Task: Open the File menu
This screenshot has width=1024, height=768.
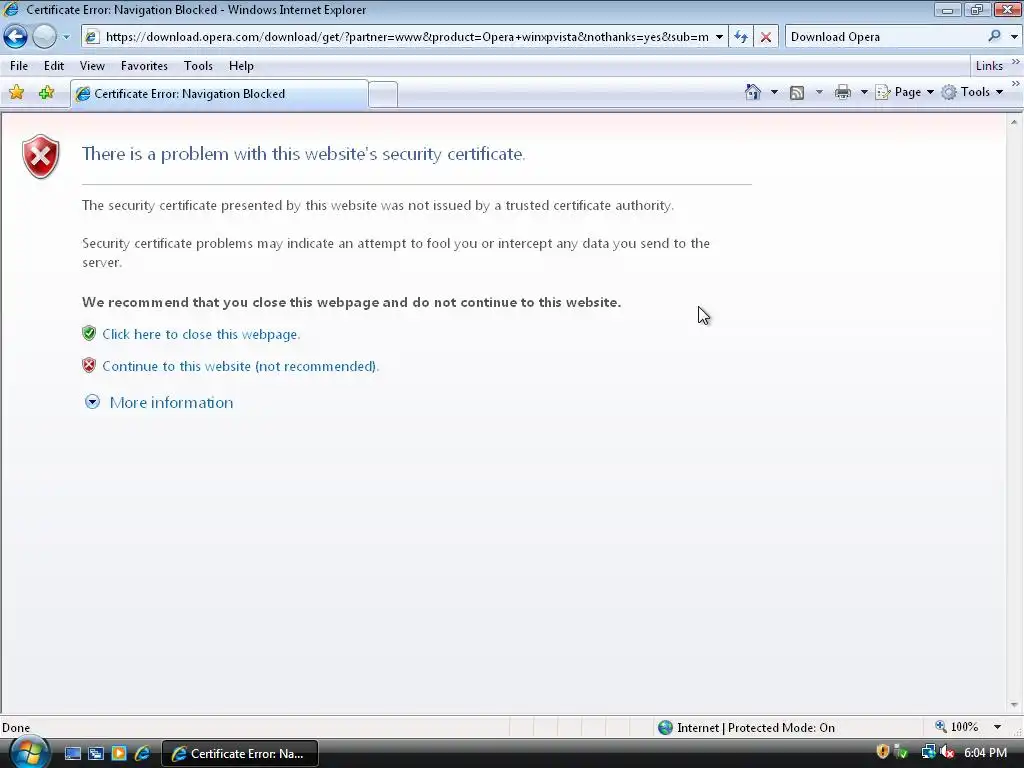Action: tap(19, 66)
